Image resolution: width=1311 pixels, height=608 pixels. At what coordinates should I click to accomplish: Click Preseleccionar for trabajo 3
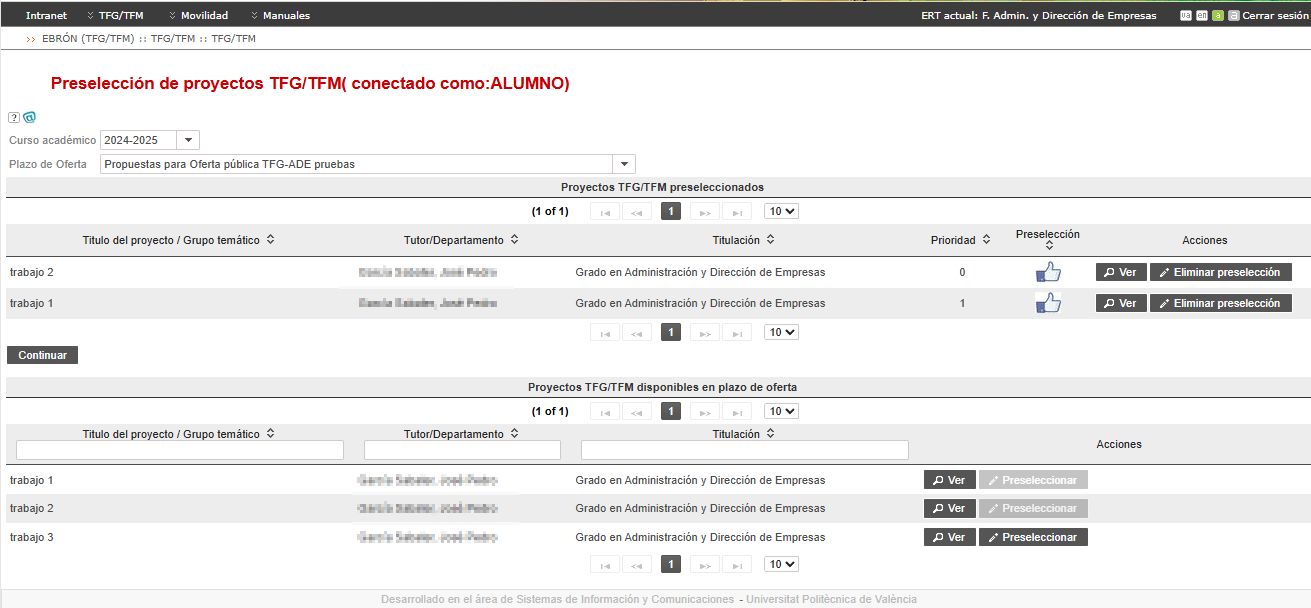(x=1033, y=537)
